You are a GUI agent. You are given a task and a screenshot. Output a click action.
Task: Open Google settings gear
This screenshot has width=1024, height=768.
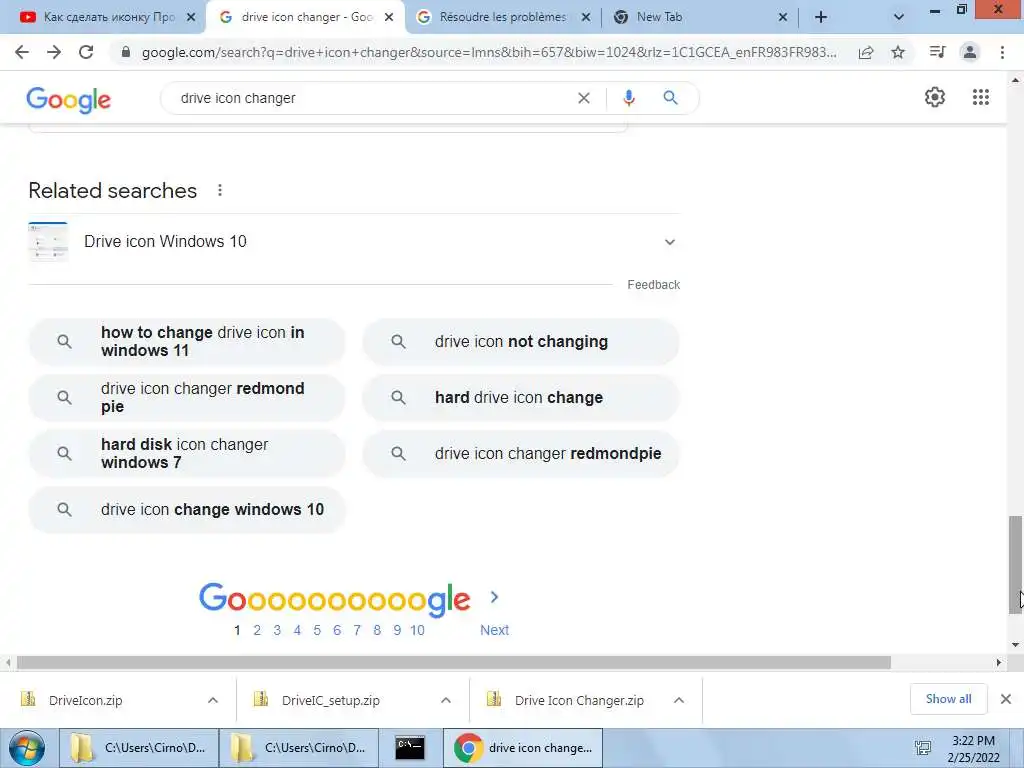tap(935, 97)
